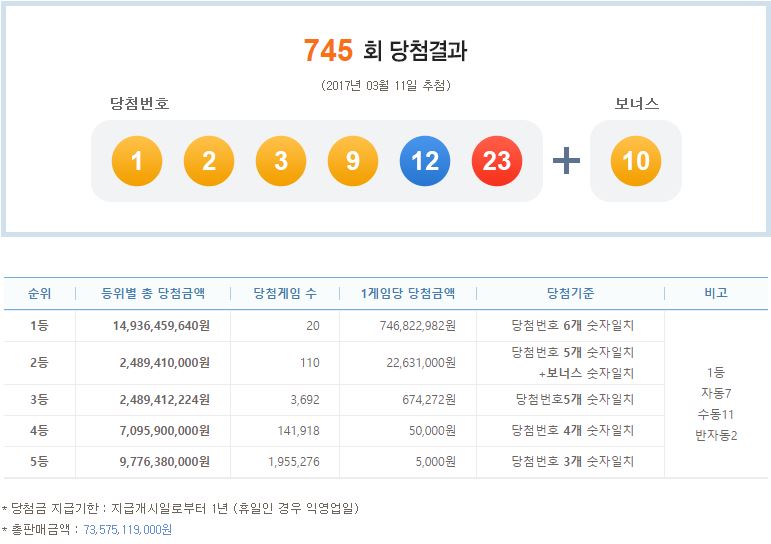Click the 1등 total prize amount cell
Screen dimensions: 771x544
[156, 325]
